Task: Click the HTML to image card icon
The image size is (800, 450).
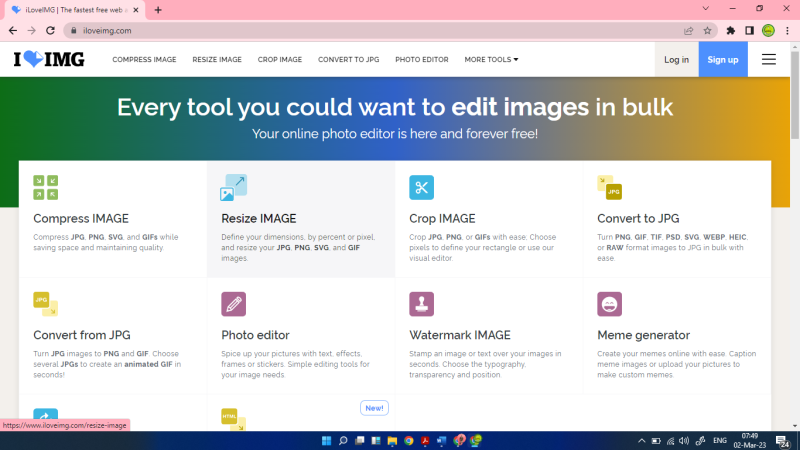Action: tap(234, 419)
